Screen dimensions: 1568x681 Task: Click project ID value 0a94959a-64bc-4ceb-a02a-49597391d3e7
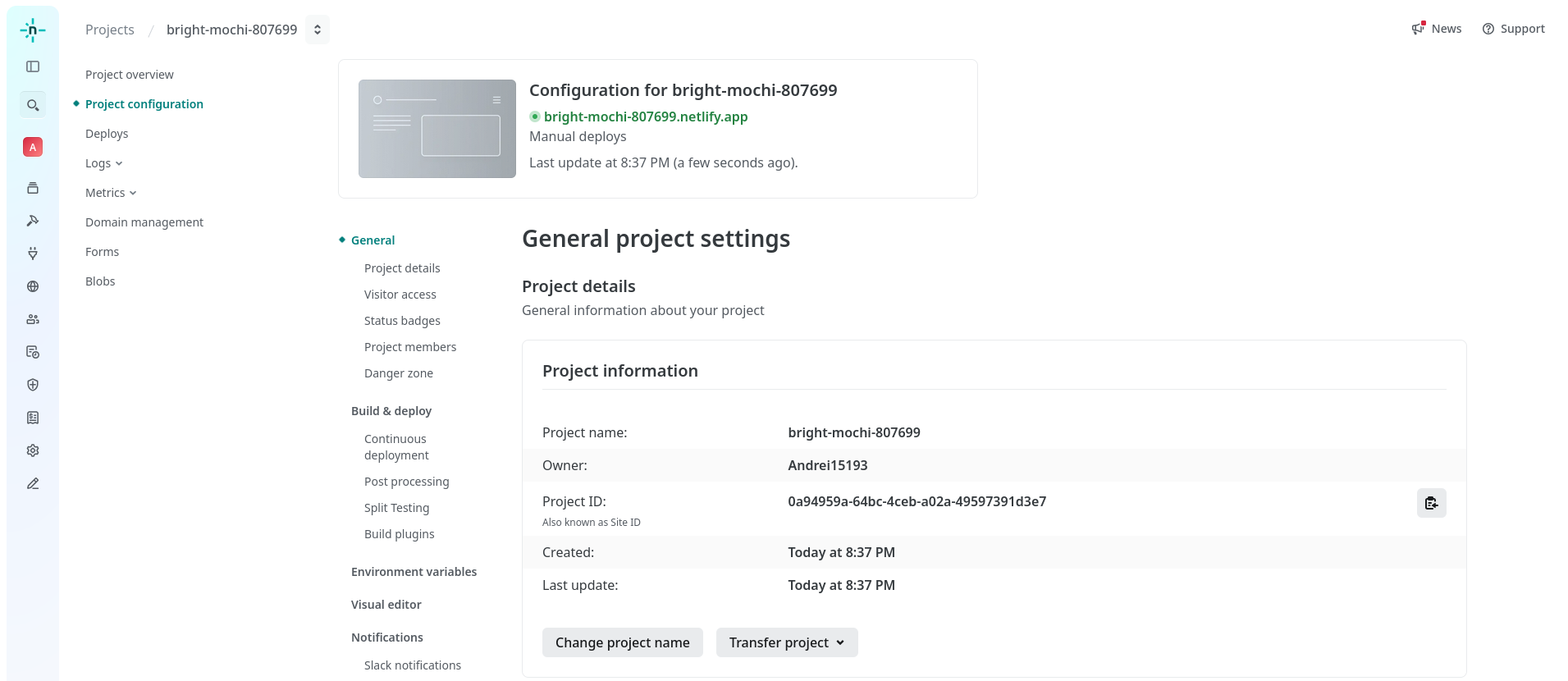917,501
